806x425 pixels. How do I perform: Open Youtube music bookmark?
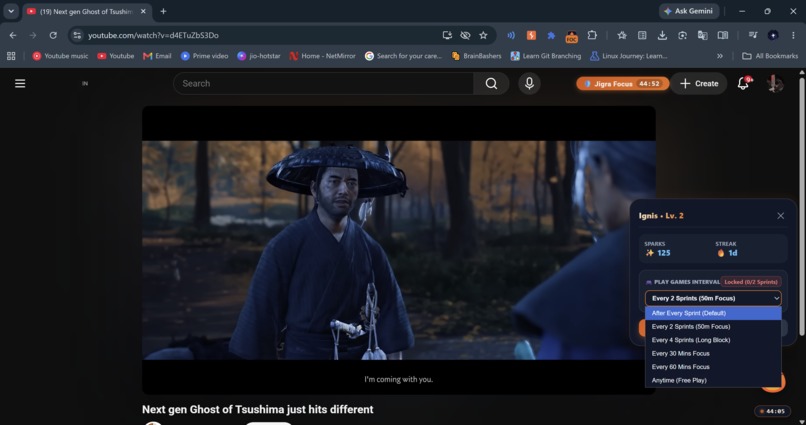pos(60,56)
